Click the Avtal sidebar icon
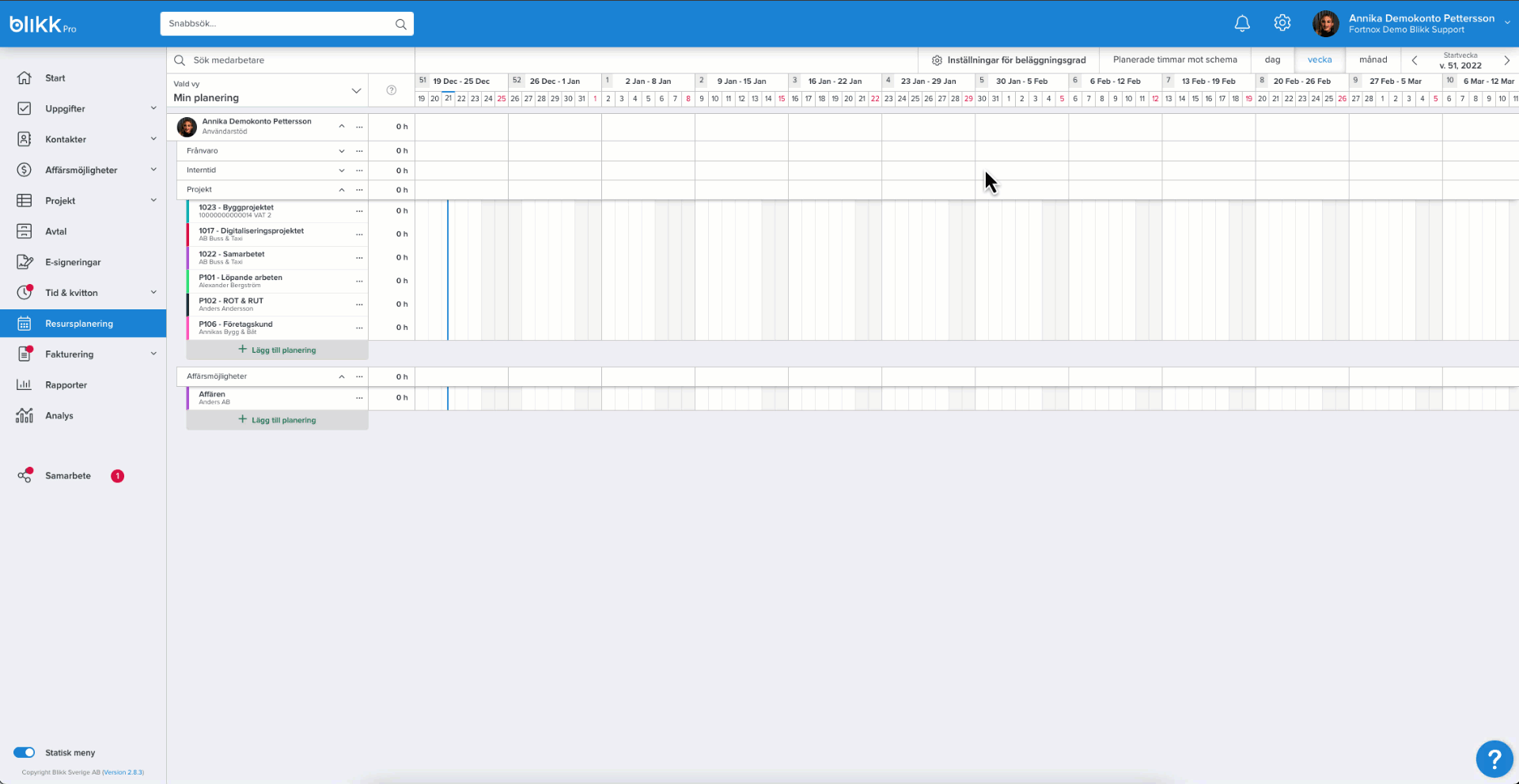The height and width of the screenshot is (784, 1519). click(25, 231)
